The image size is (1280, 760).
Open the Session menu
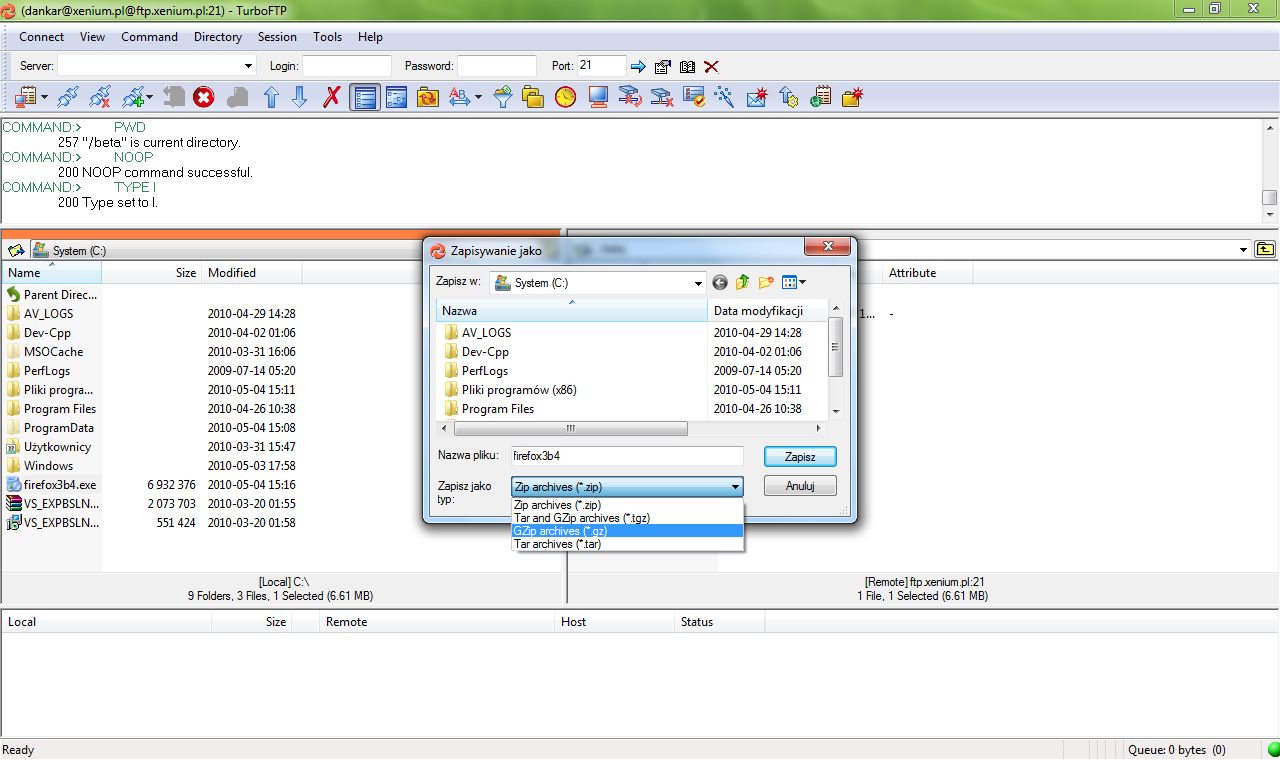277,37
